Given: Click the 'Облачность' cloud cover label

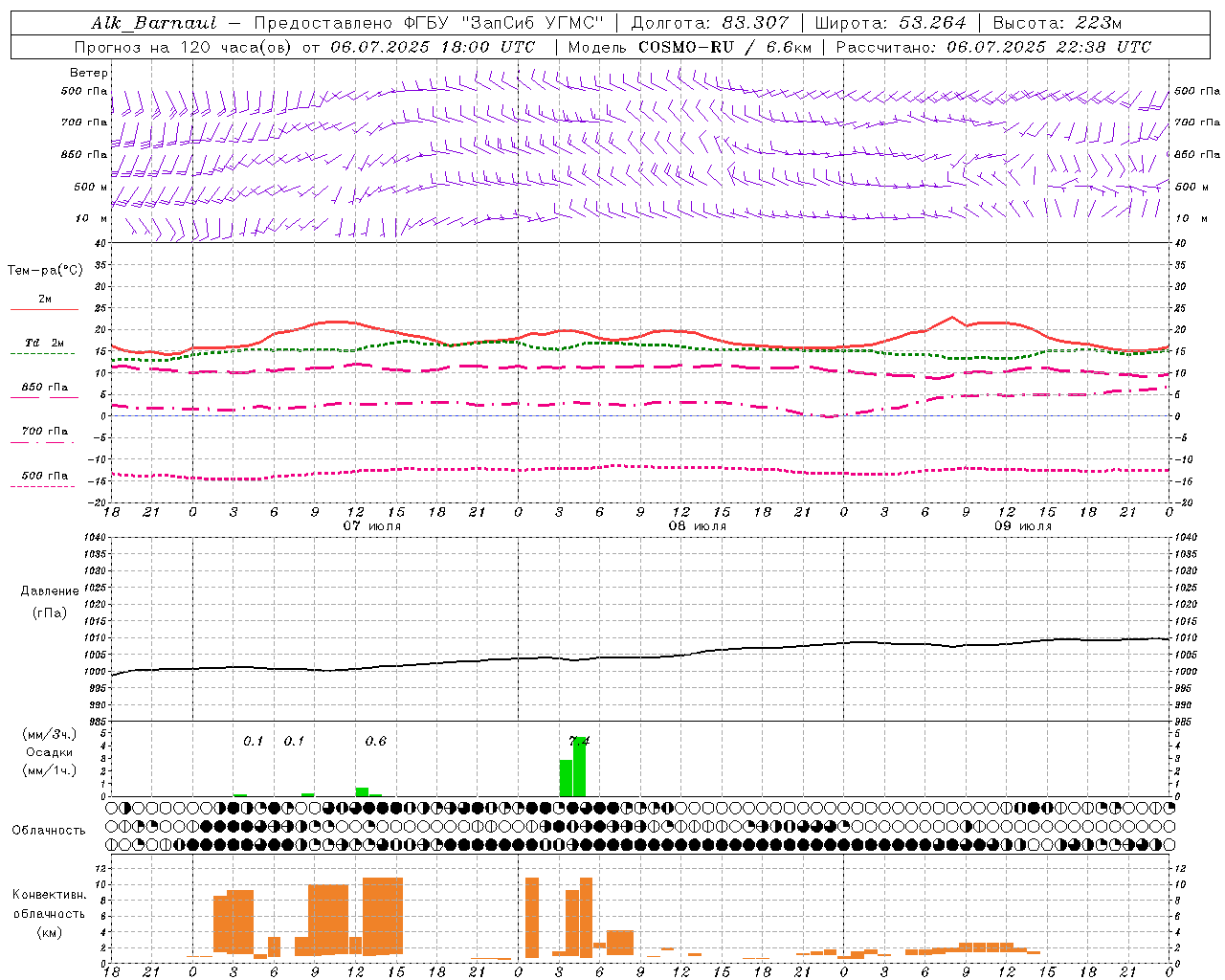Looking at the screenshot, I should tap(49, 831).
